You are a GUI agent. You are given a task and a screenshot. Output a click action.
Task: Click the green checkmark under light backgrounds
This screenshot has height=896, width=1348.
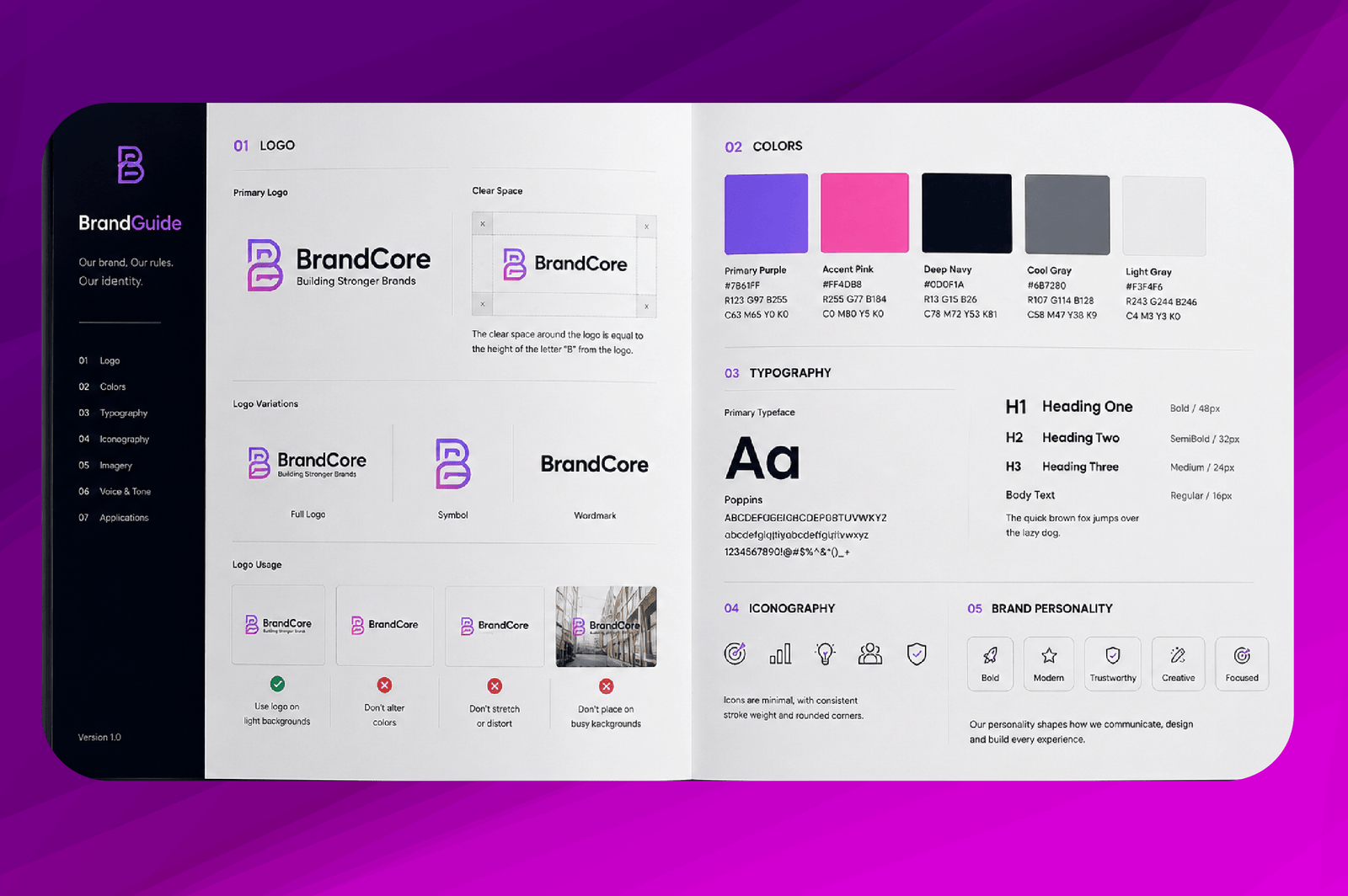[277, 684]
